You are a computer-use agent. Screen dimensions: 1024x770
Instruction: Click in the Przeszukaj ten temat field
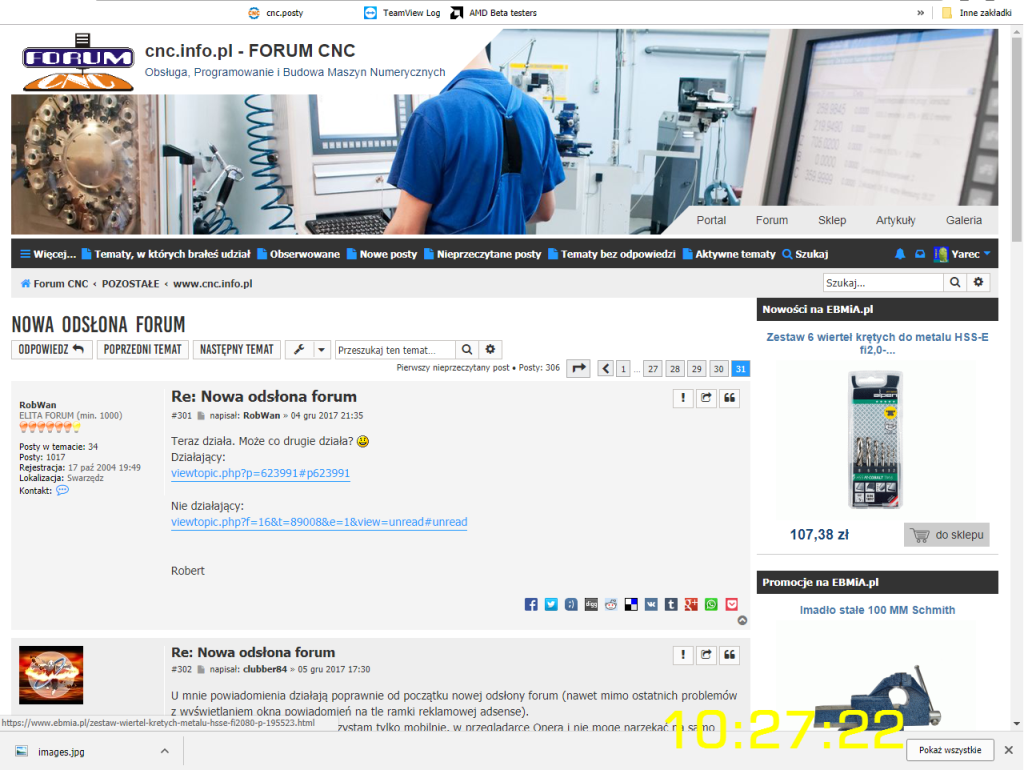click(x=396, y=349)
